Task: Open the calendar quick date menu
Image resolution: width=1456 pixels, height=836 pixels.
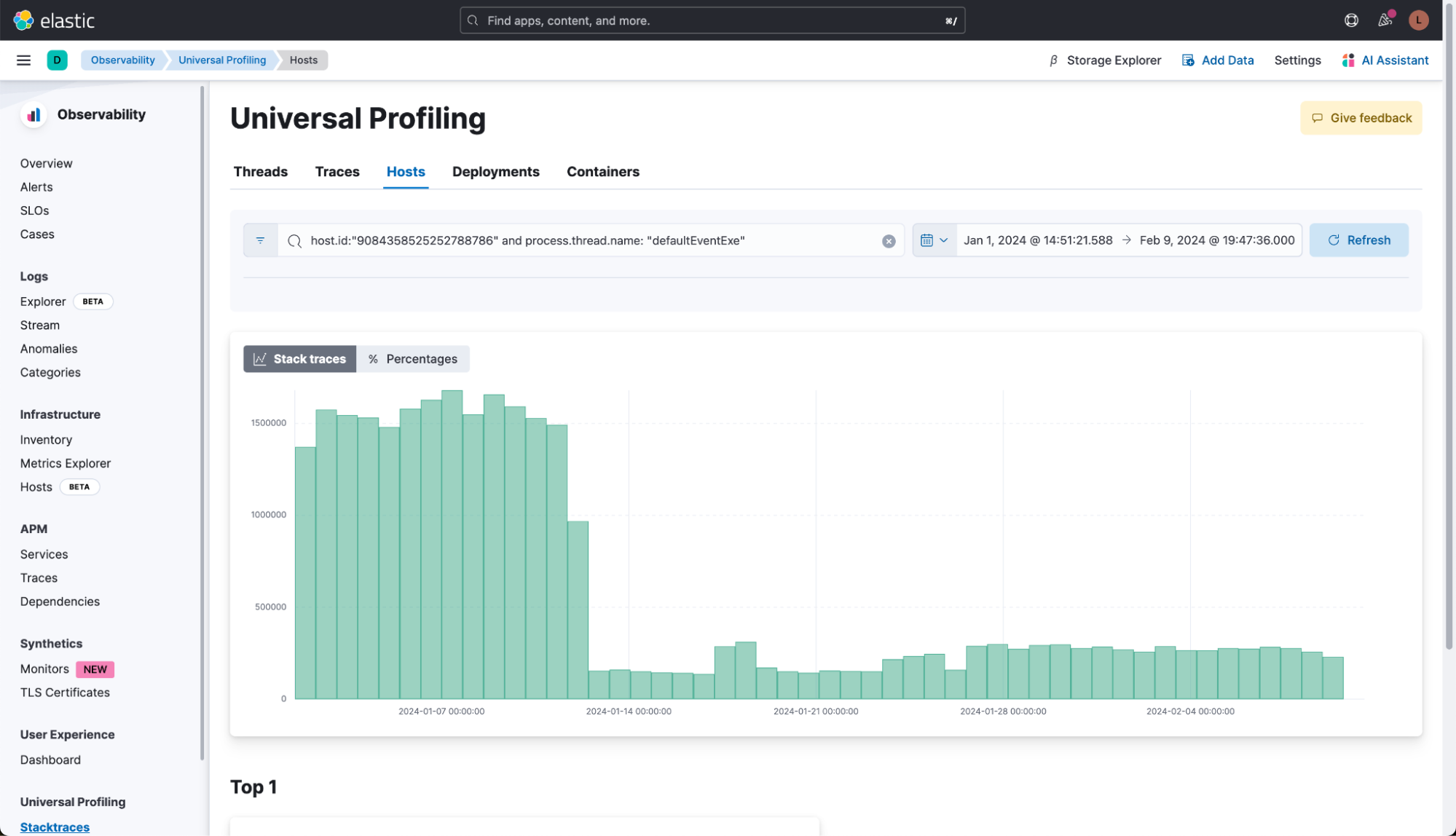Action: [934, 240]
